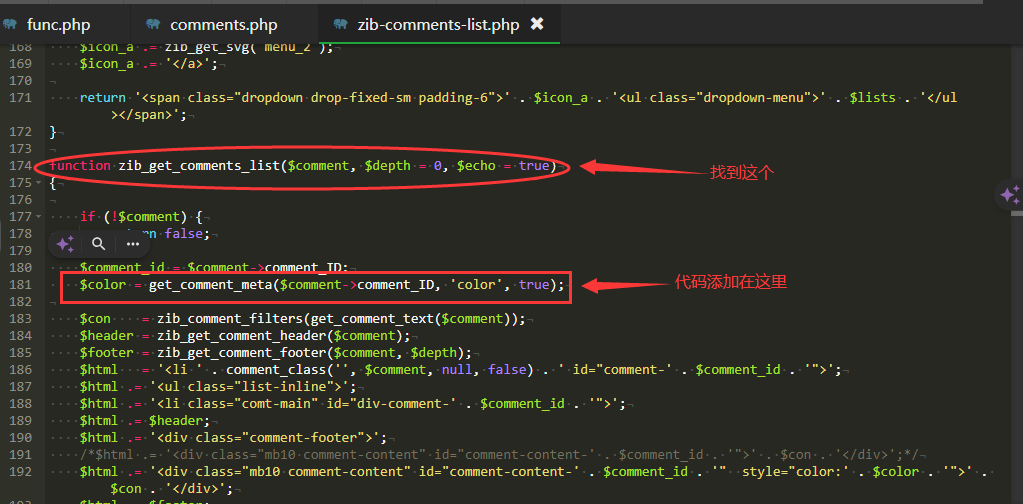The height and width of the screenshot is (504, 1023).
Task: Collapse the code block at line 175
Action: tap(38, 183)
